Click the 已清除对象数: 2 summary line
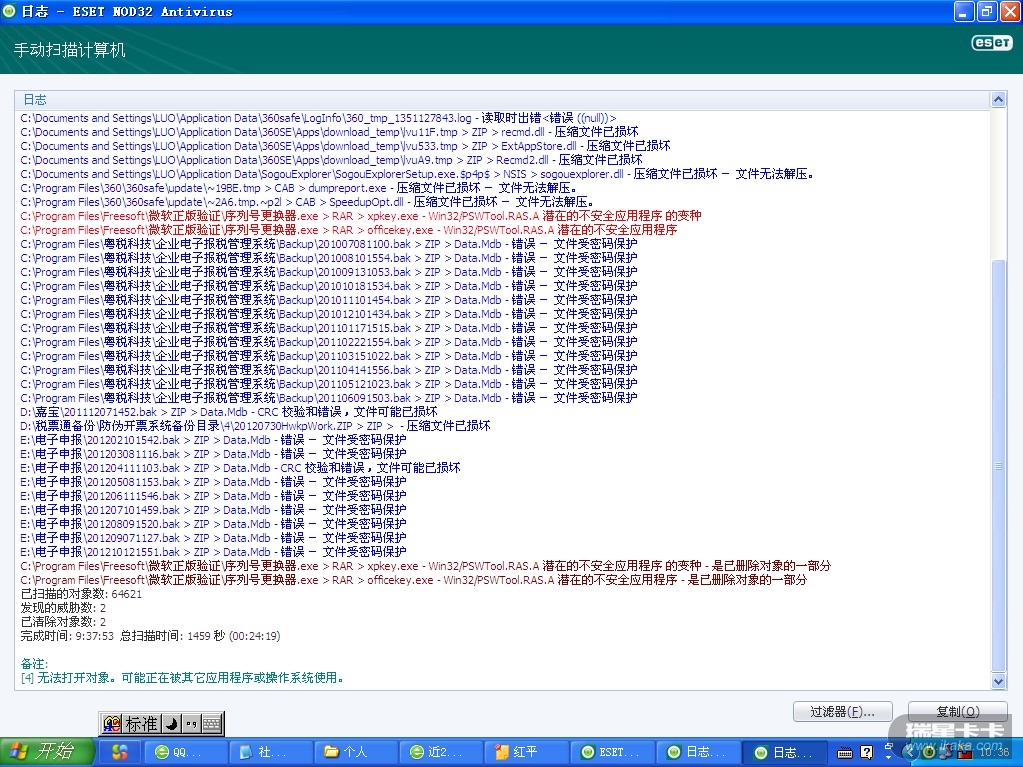 coord(63,622)
